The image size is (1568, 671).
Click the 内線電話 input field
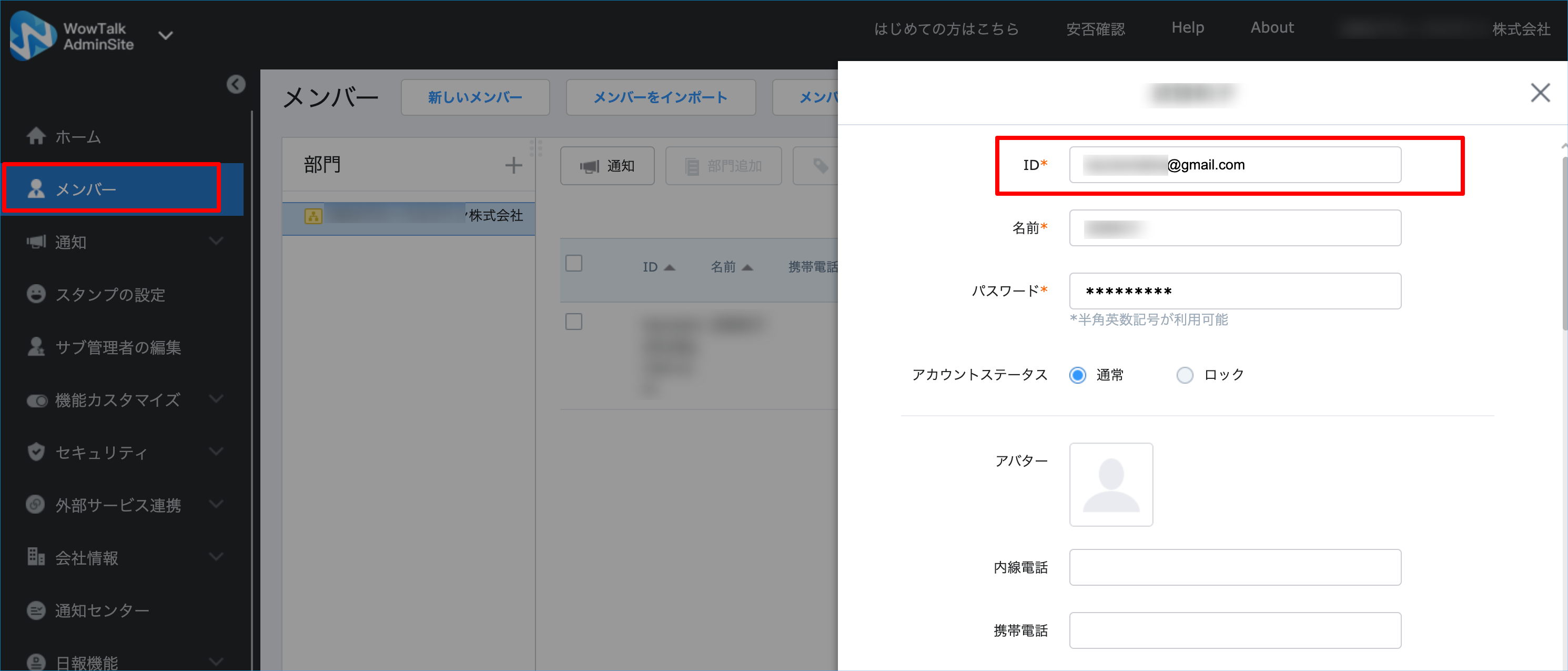pyautogui.click(x=1235, y=567)
